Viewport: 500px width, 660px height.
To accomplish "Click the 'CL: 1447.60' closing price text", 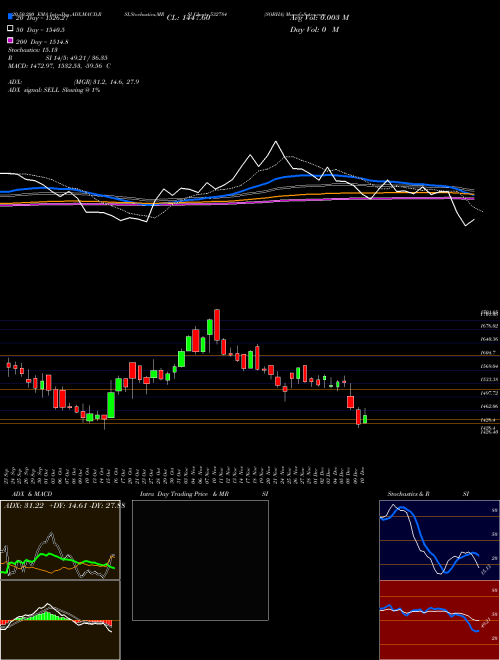I will (x=188, y=18).
